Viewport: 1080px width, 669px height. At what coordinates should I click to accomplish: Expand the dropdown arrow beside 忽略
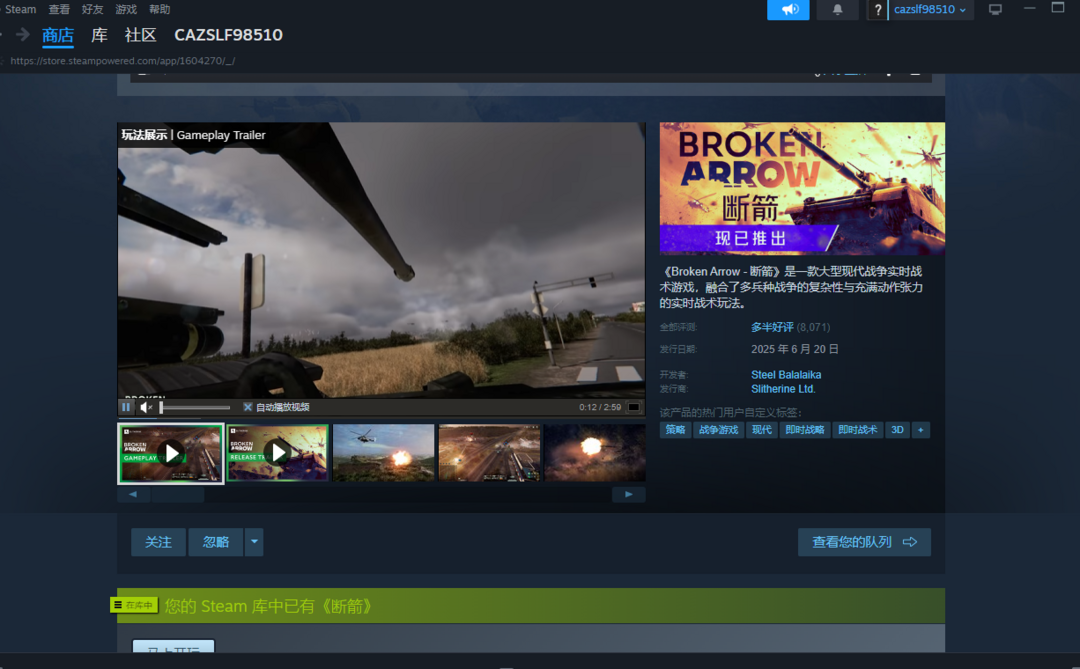pos(254,542)
